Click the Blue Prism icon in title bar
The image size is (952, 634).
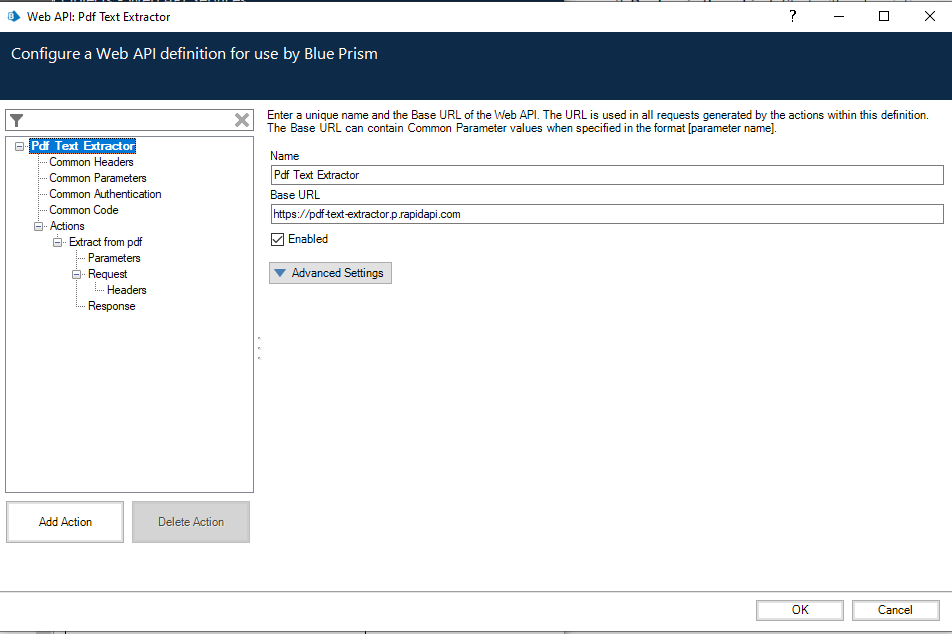pos(13,16)
